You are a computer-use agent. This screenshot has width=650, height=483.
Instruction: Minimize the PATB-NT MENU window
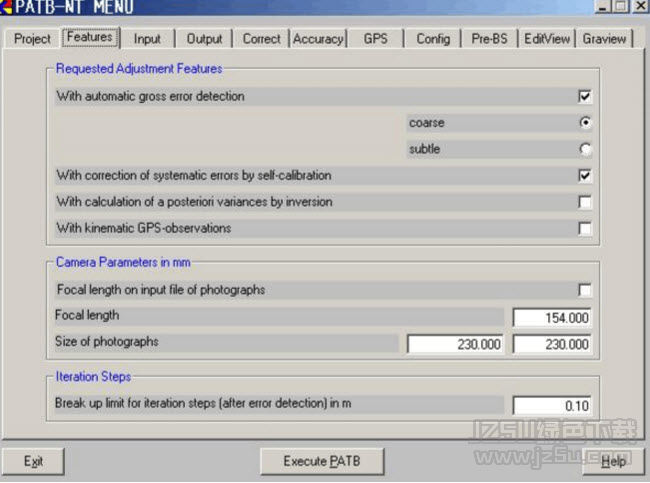603,7
